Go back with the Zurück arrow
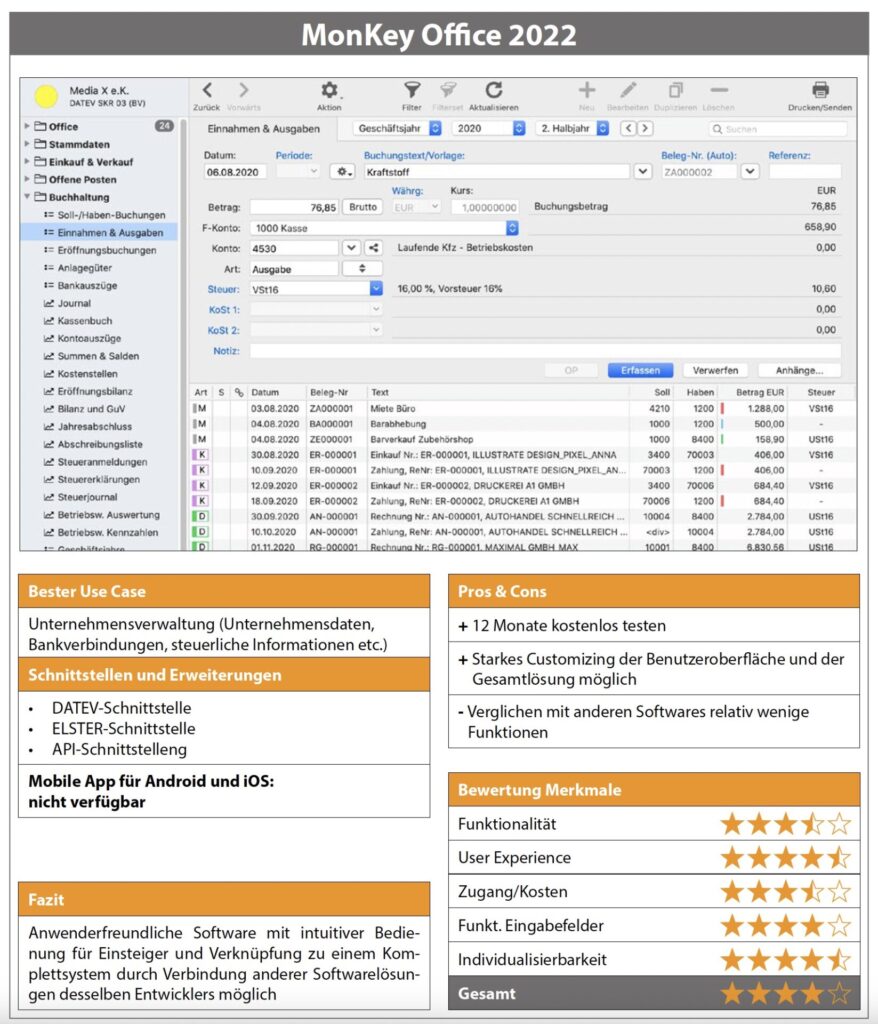 tap(207, 90)
